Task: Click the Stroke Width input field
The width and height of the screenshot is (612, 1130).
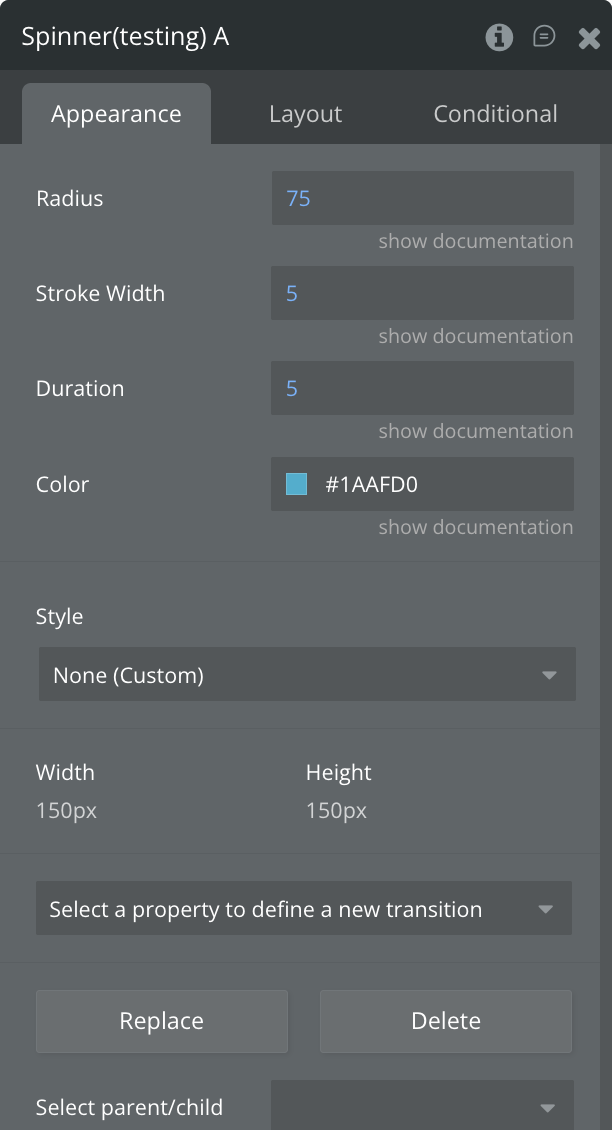Action: [422, 293]
